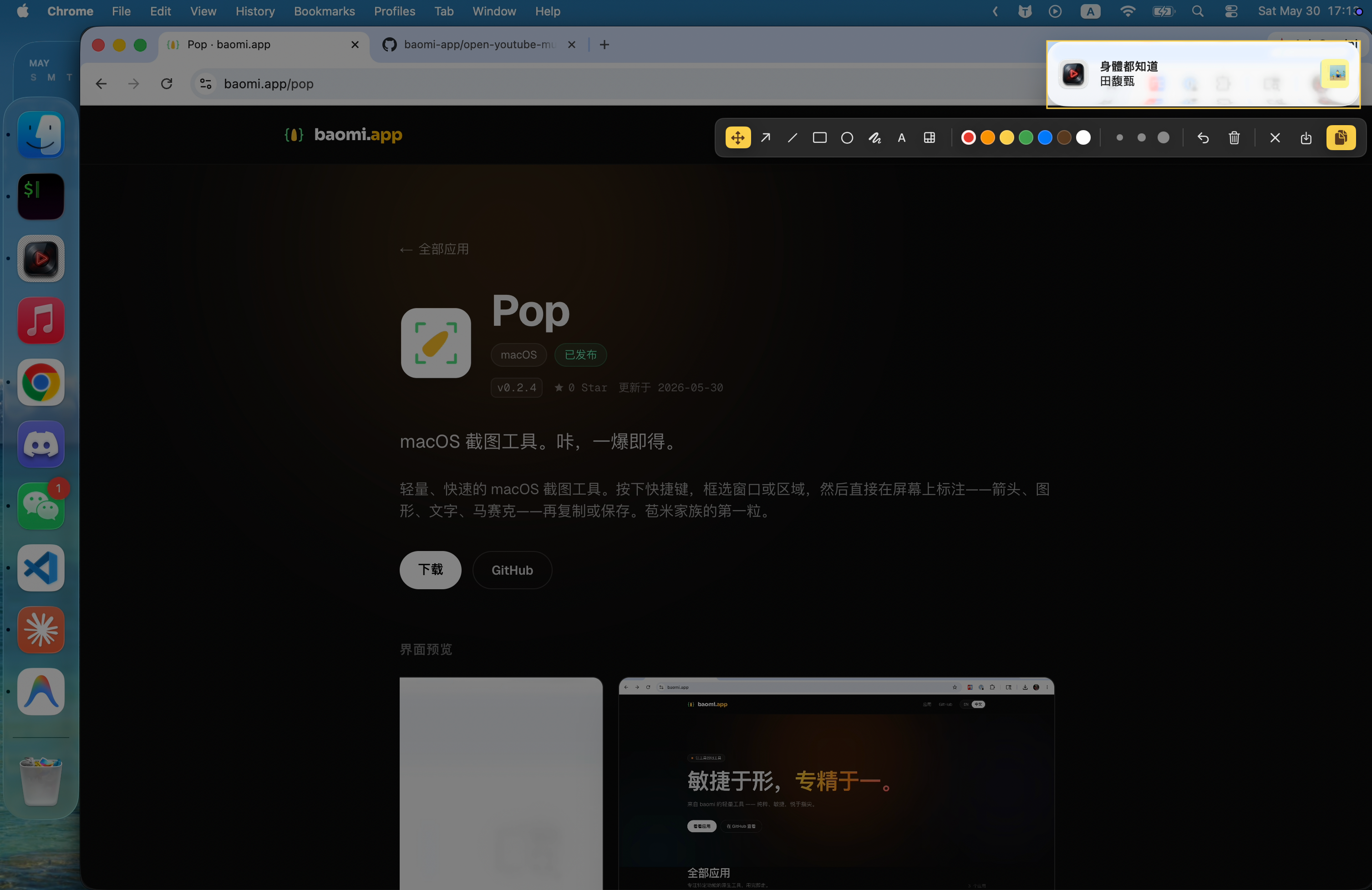Click the 身體都知道 now playing notification

1203,74
